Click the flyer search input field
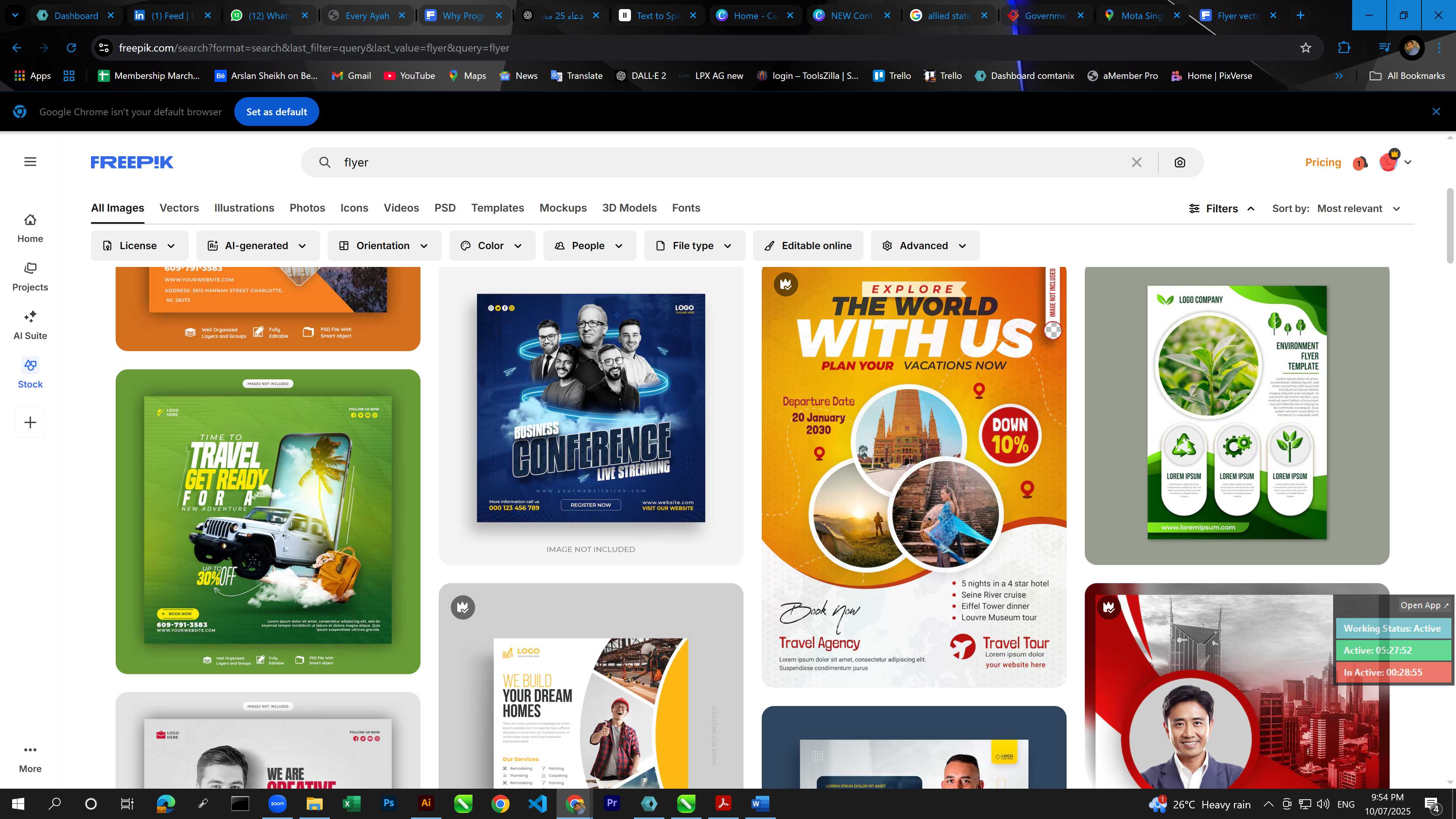Screen dimensions: 1456x819 [729, 162]
